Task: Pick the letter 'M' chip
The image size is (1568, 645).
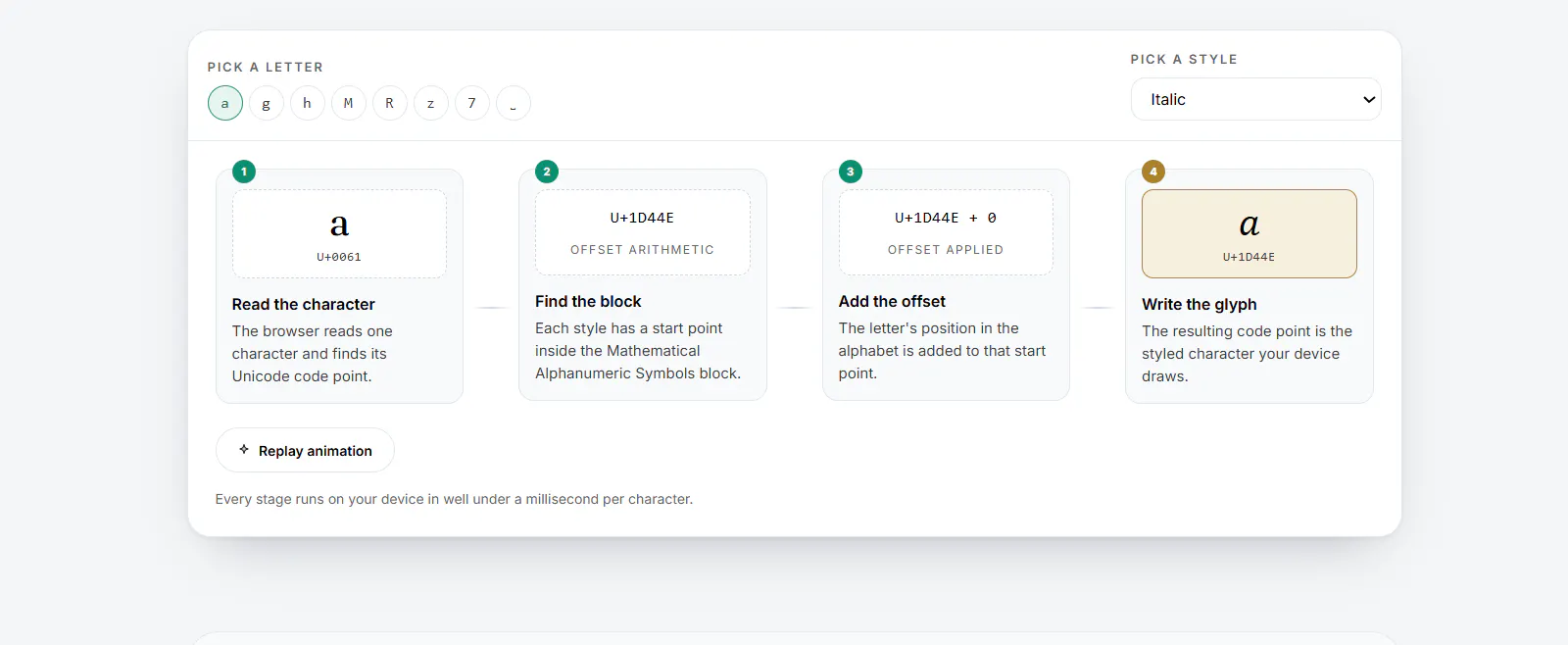Action: pos(349,103)
